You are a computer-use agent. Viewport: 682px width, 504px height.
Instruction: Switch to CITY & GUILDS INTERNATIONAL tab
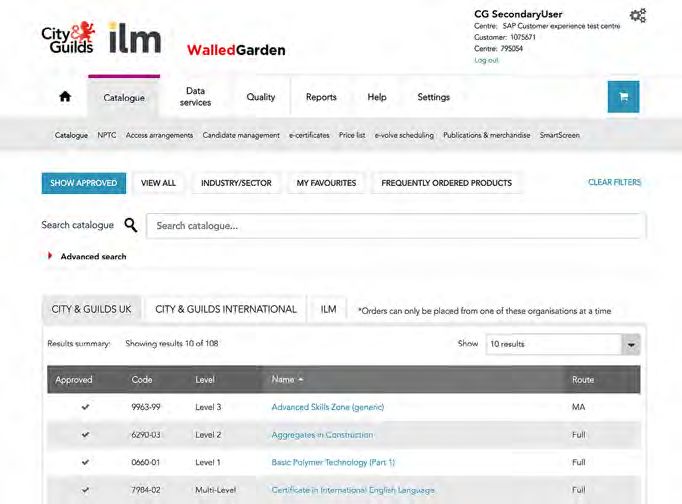tap(226, 309)
